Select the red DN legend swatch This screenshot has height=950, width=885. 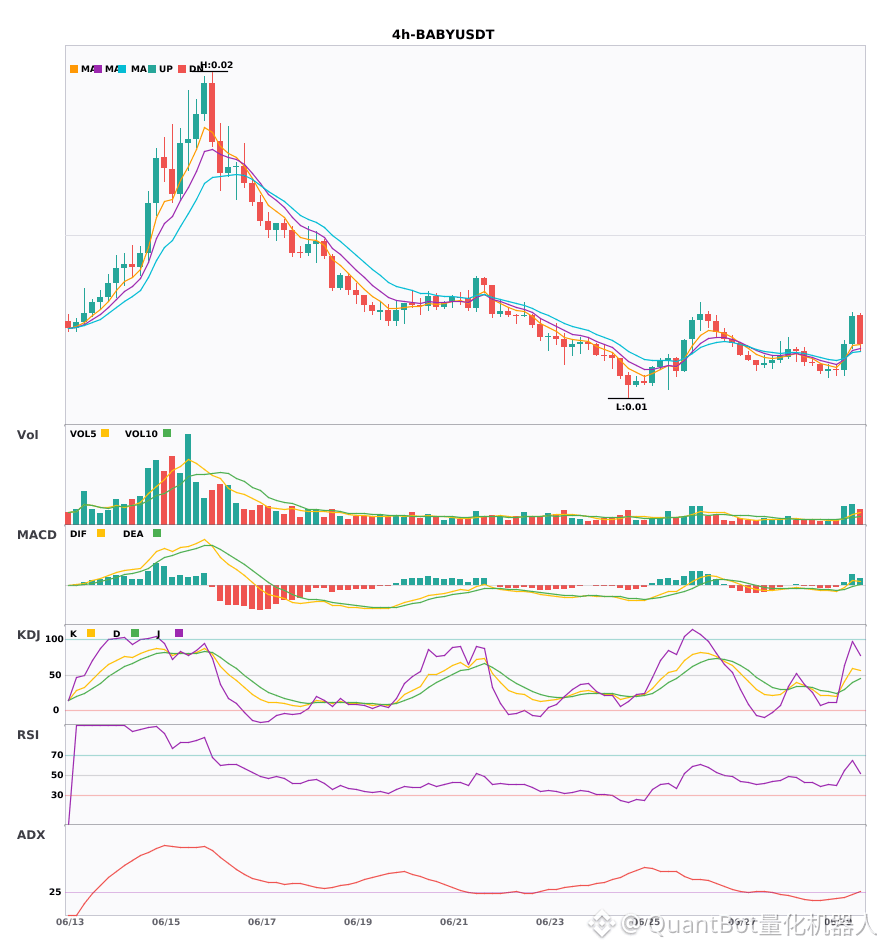182,69
